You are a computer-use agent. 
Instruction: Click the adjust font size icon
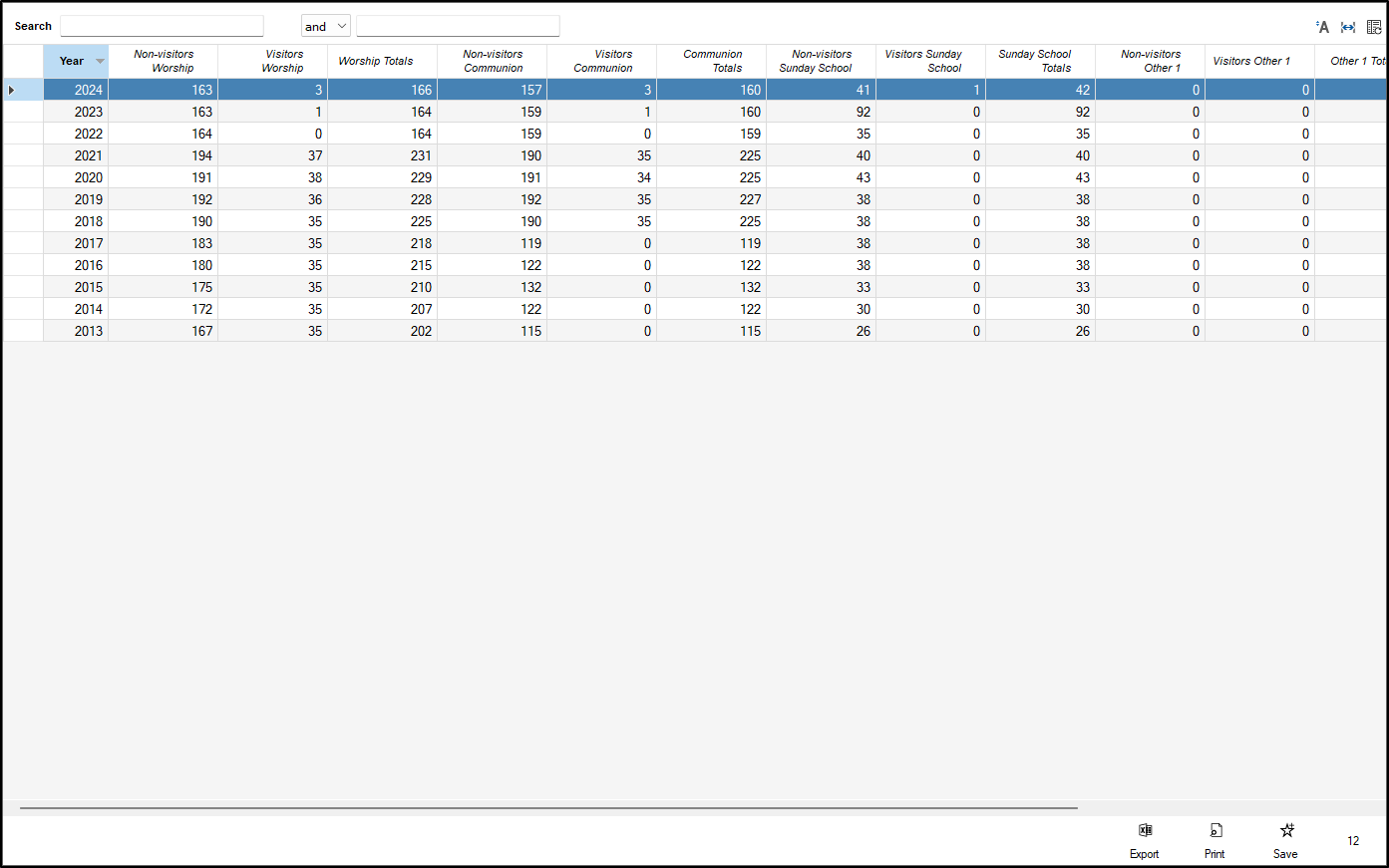click(1322, 26)
